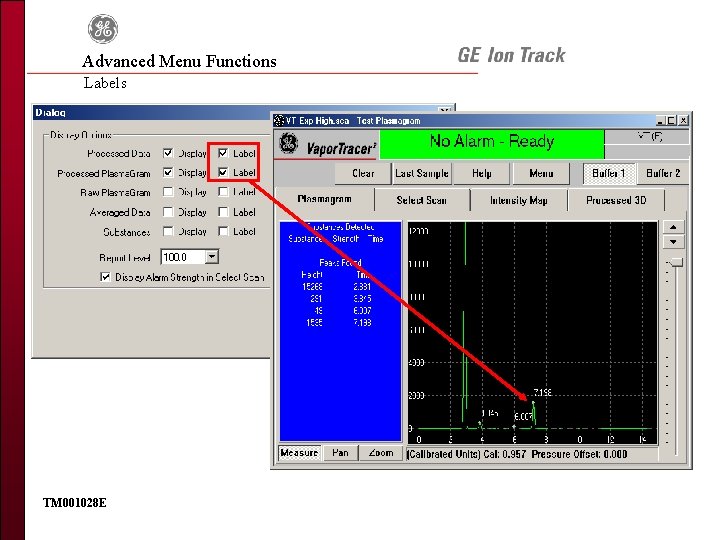Open the Intensity Map tab
The width and height of the screenshot is (720, 540).
click(518, 200)
